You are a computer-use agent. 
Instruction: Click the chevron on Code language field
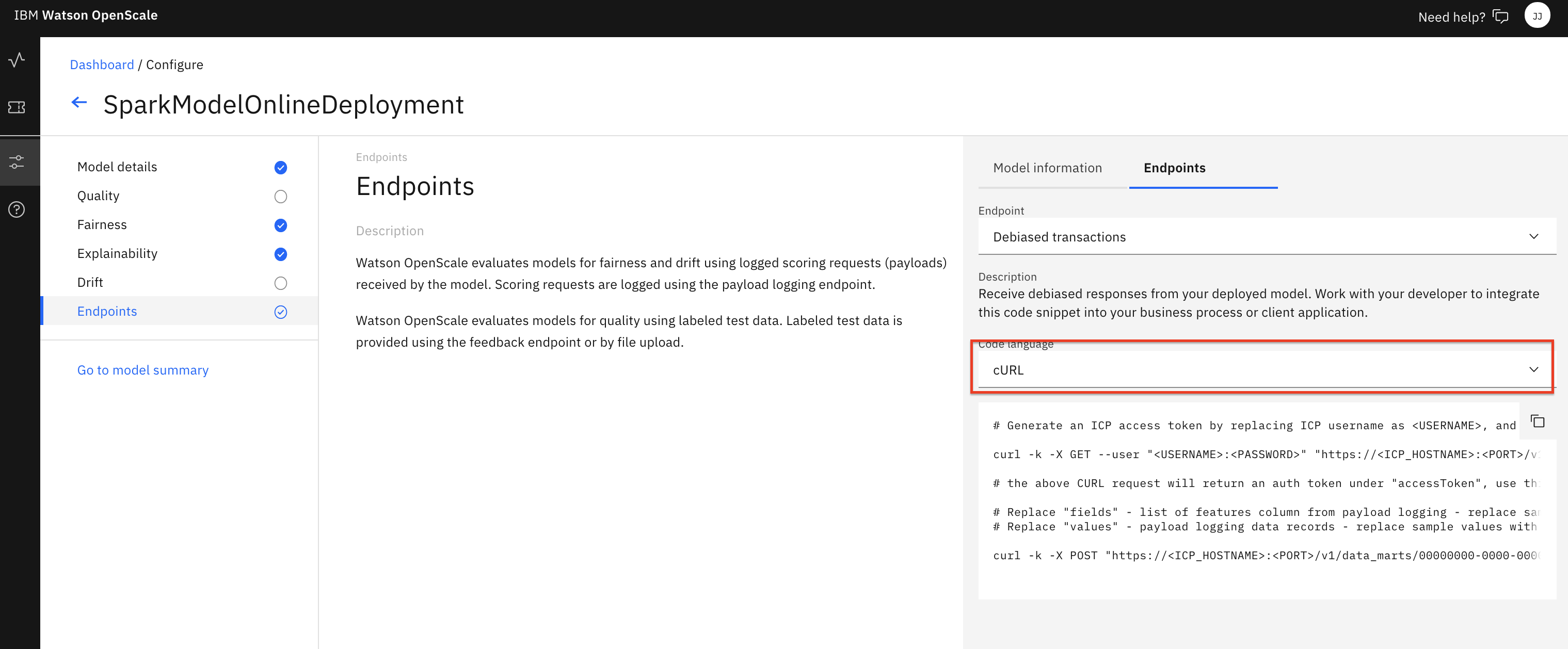pos(1533,370)
